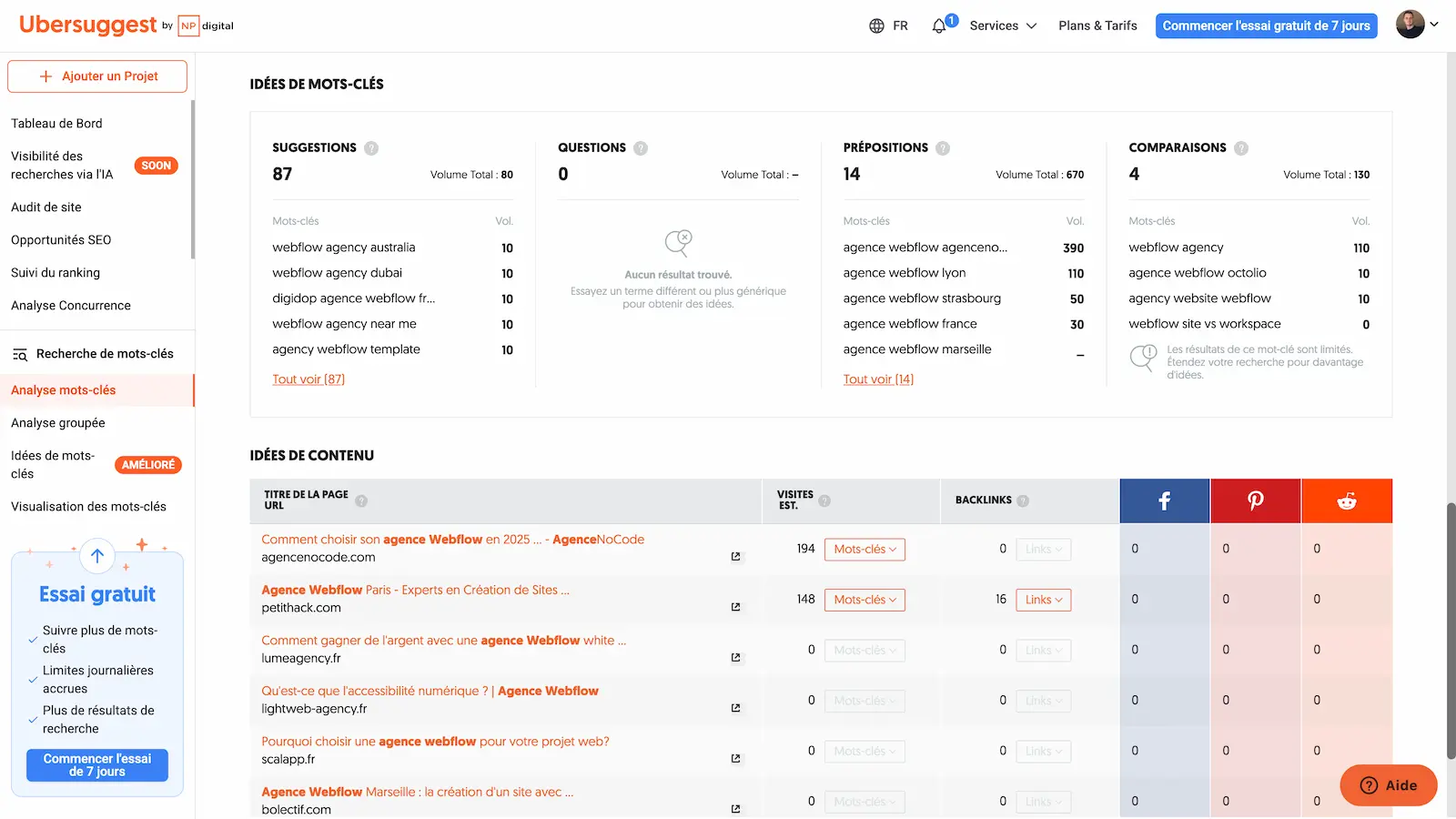The height and width of the screenshot is (819, 1456).
Task: Open Visualisation des mots-clés in sidebar
Action: click(x=88, y=507)
